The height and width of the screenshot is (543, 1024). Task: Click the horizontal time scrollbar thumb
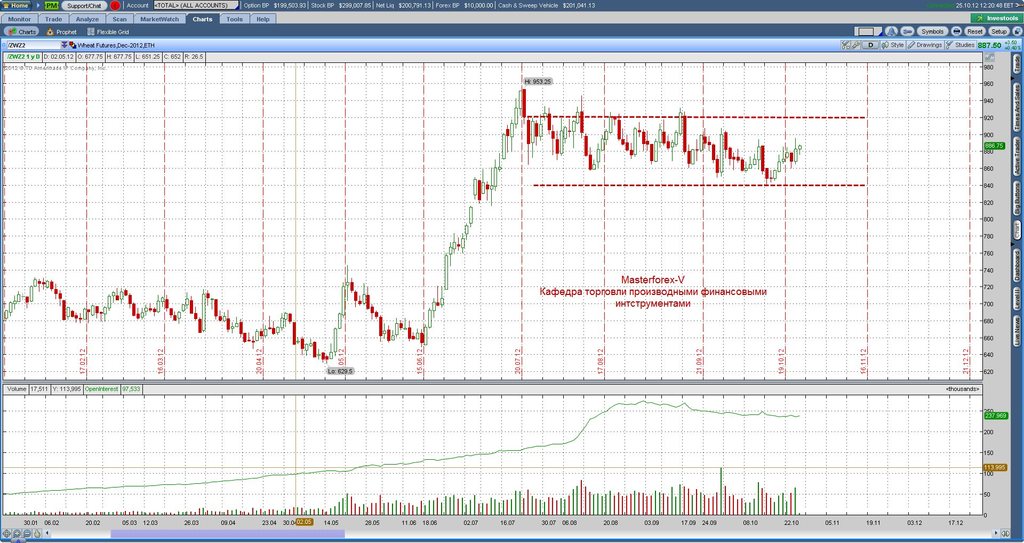click(x=228, y=534)
